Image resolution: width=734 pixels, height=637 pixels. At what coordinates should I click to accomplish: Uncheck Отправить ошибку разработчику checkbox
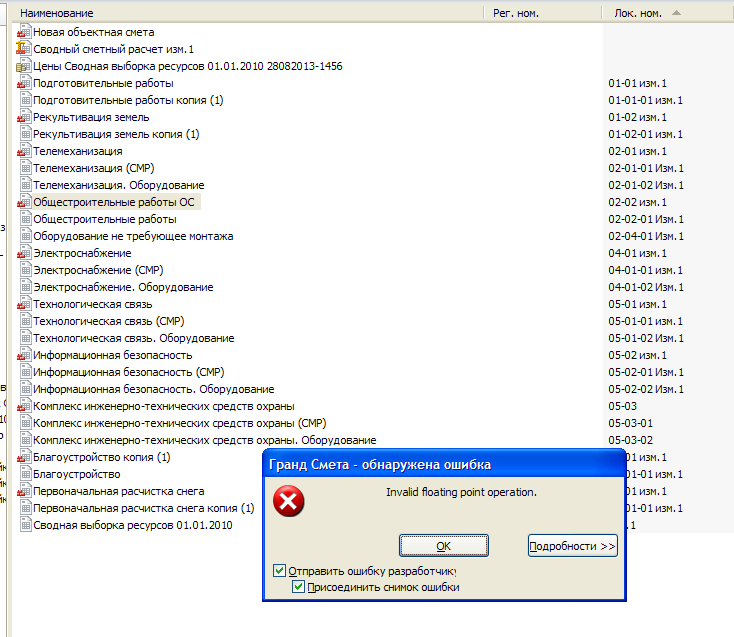coord(279,571)
